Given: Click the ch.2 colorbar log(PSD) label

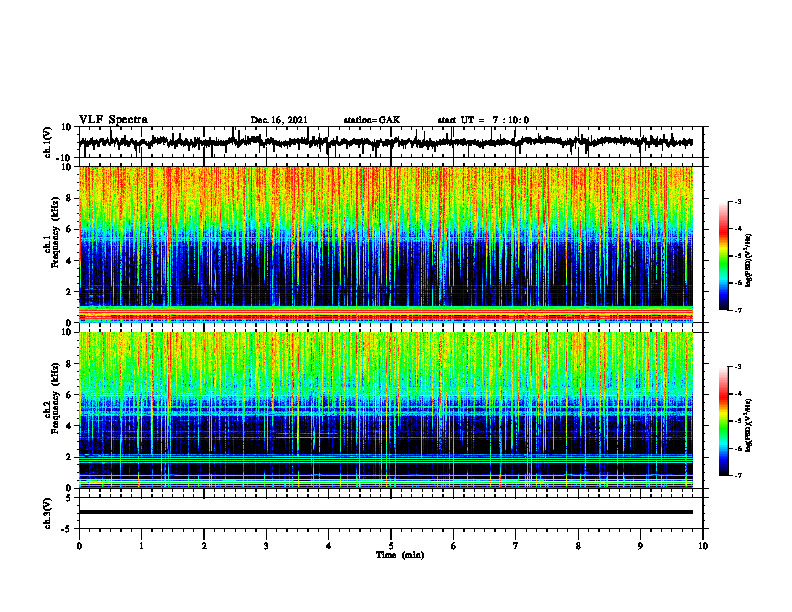Looking at the screenshot, I should click(749, 425).
